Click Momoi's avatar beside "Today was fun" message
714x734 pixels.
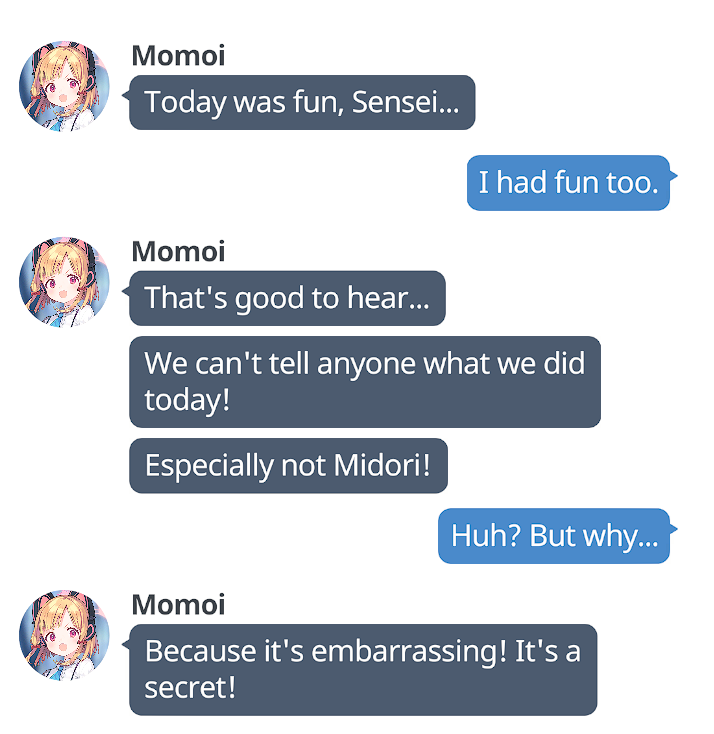[64, 87]
